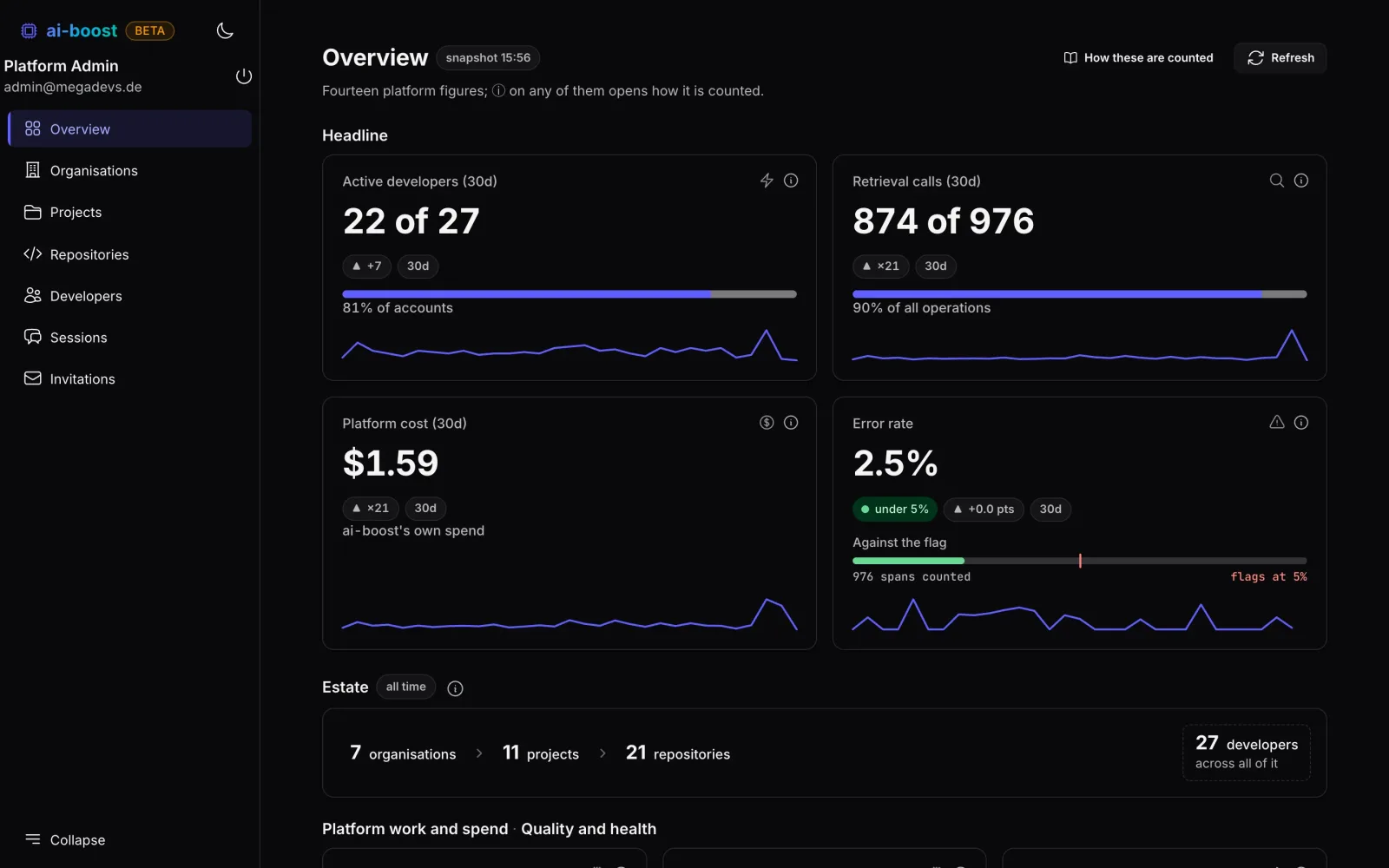This screenshot has height=868, width=1389.
Task: Click the envelope icon for Invitations
Action: (33, 378)
